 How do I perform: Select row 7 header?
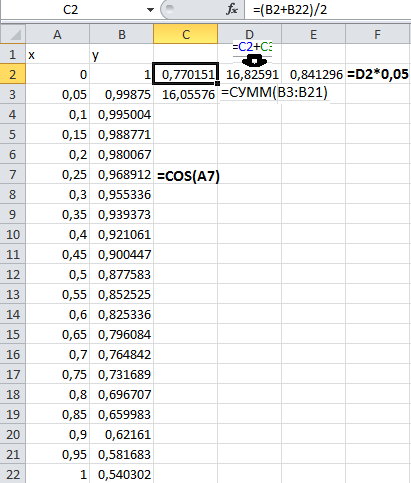[13, 174]
